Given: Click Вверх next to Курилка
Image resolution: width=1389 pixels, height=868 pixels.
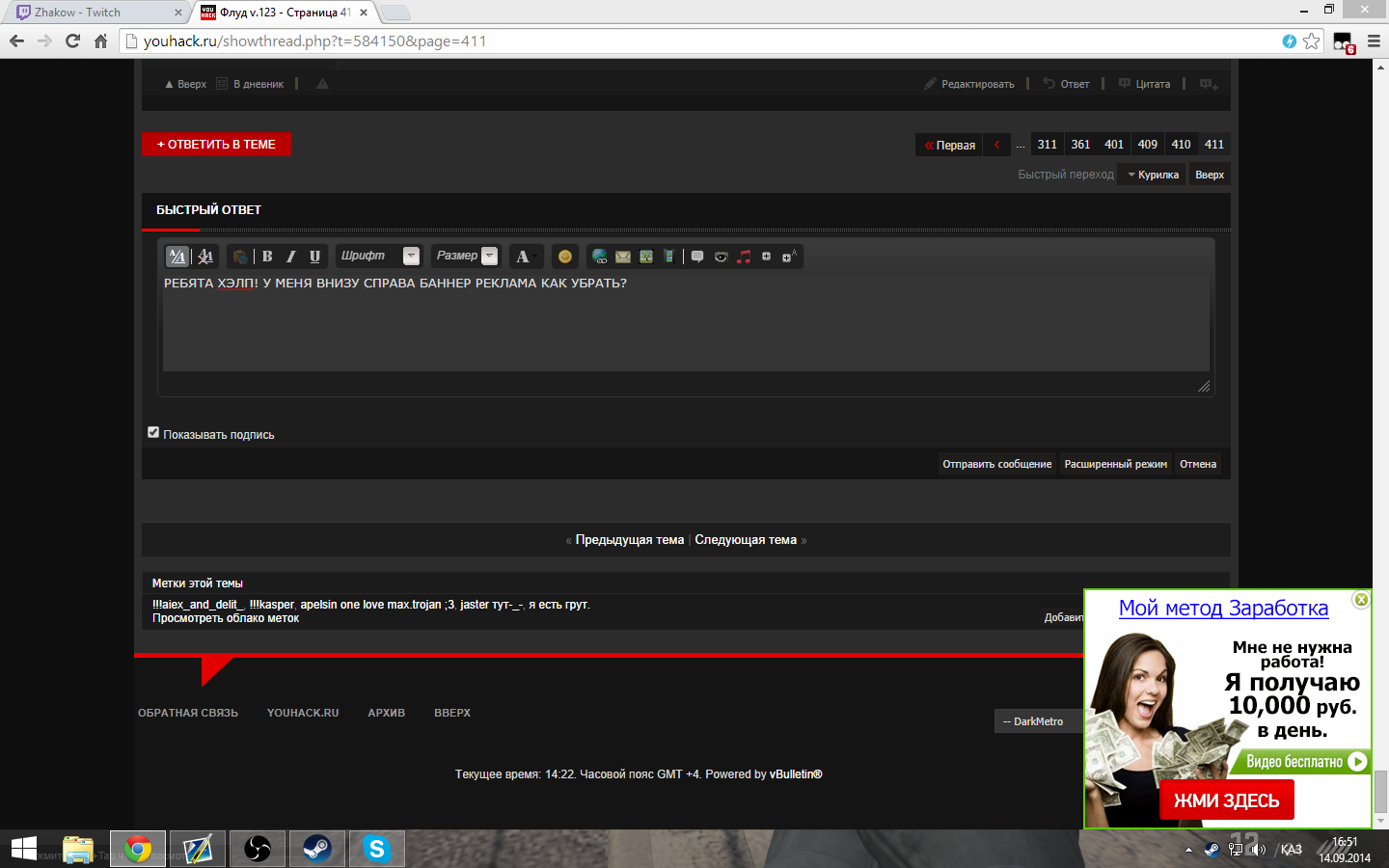Looking at the screenshot, I should click(x=1210, y=175).
